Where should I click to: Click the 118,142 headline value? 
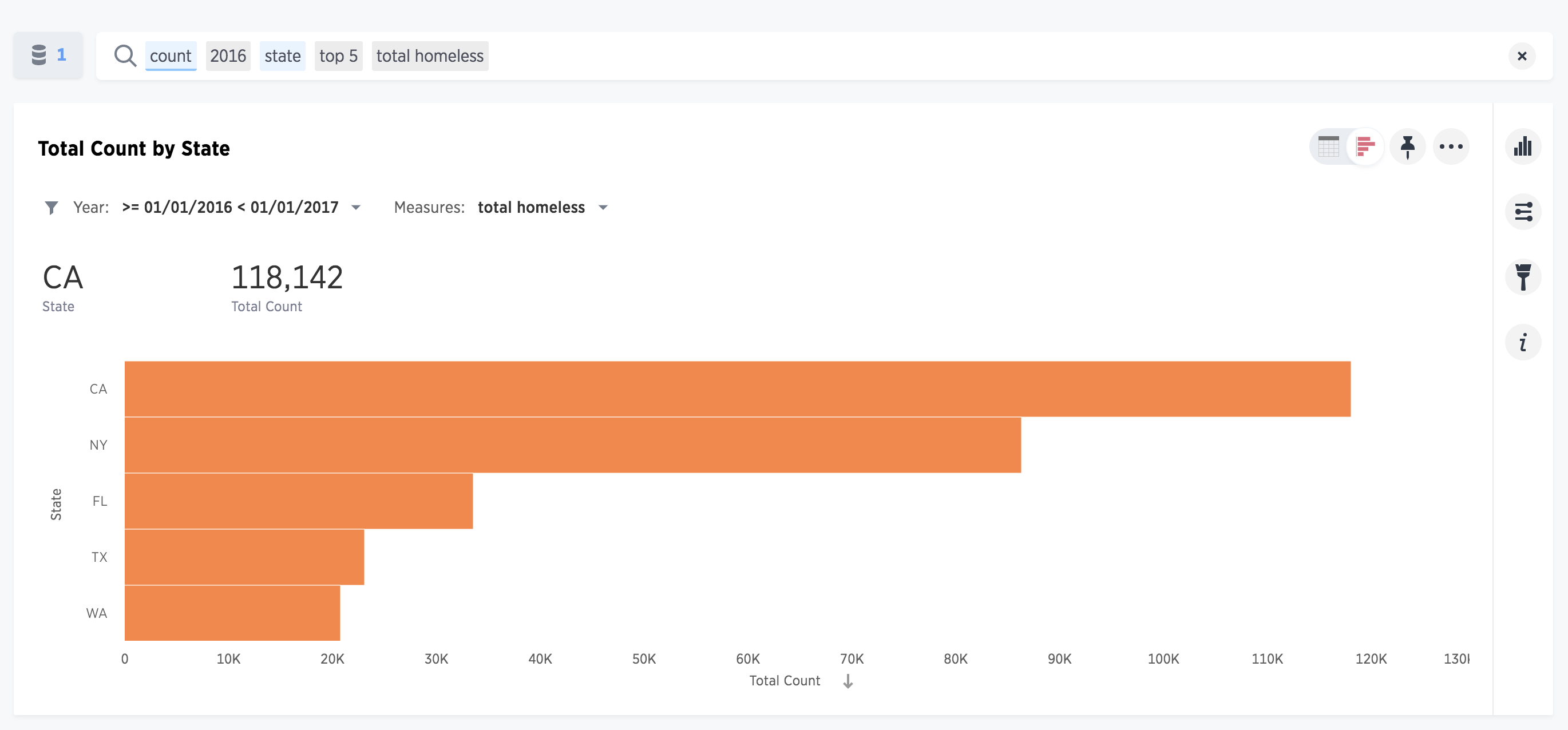tap(287, 277)
